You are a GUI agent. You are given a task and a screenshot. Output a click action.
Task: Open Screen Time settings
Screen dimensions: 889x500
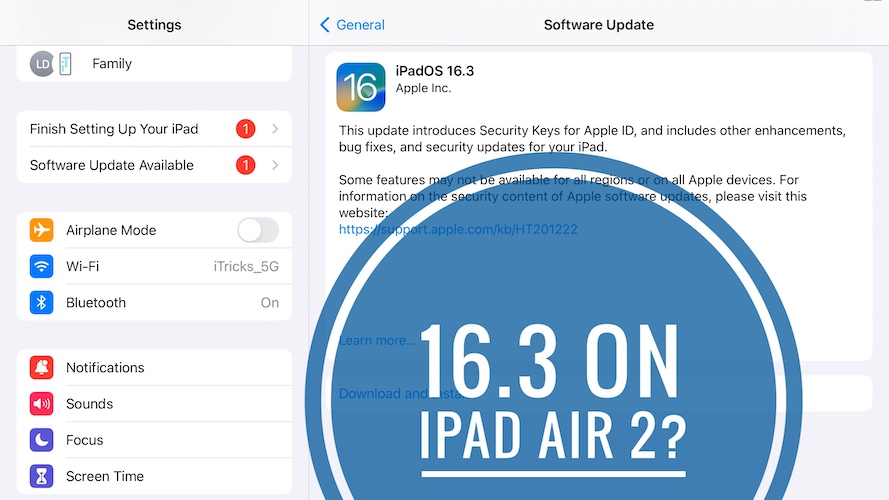pyautogui.click(x=154, y=476)
